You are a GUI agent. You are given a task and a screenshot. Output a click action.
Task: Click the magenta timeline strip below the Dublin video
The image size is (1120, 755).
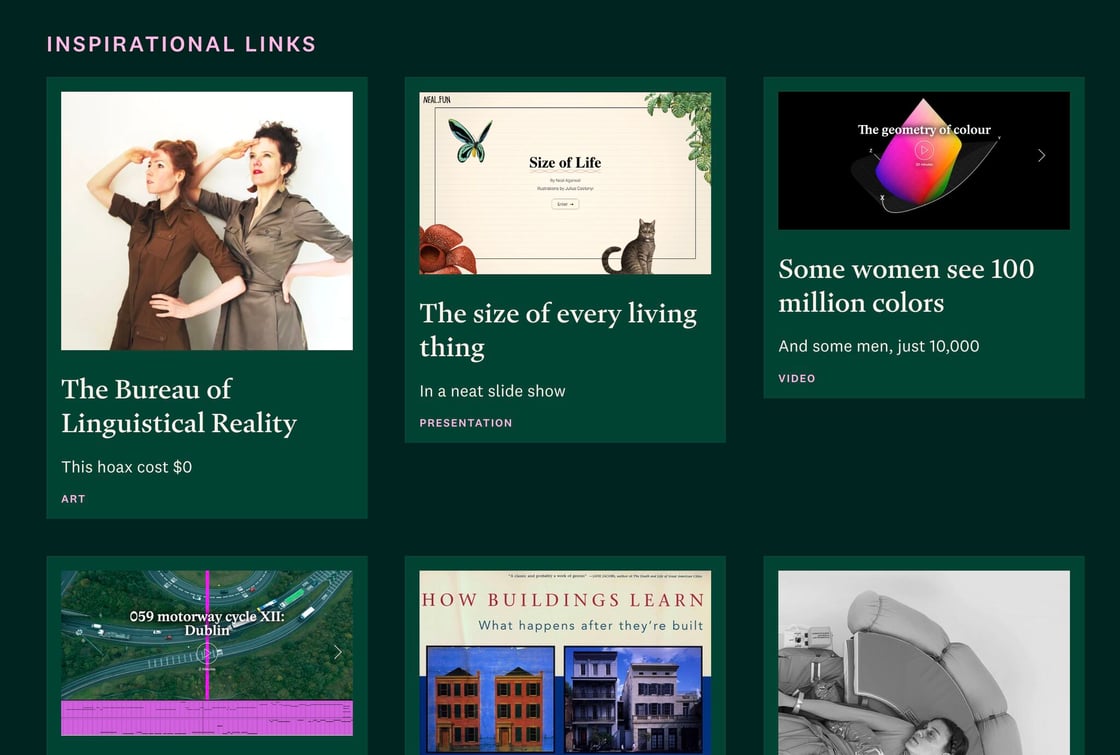[207, 719]
